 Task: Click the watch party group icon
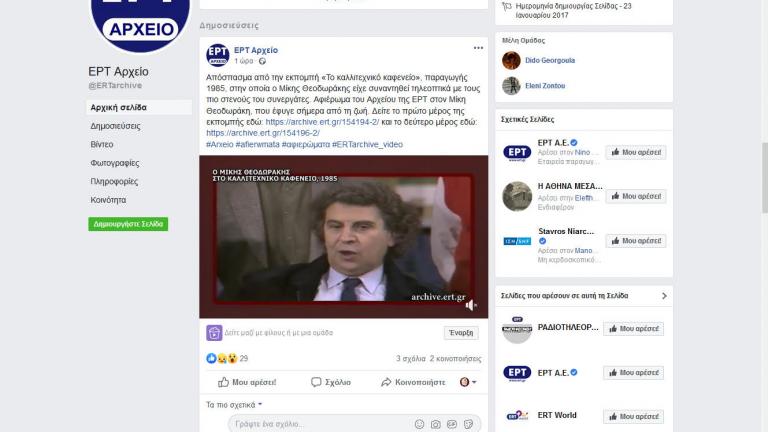(x=214, y=333)
